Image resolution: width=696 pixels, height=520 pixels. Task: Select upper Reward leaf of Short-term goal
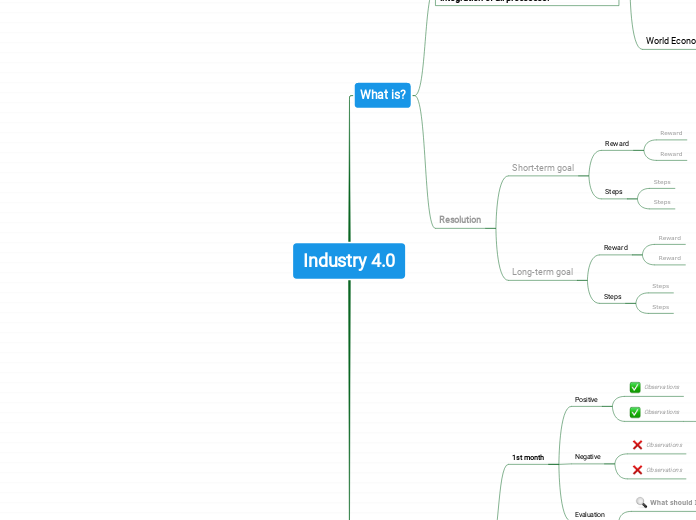click(671, 133)
